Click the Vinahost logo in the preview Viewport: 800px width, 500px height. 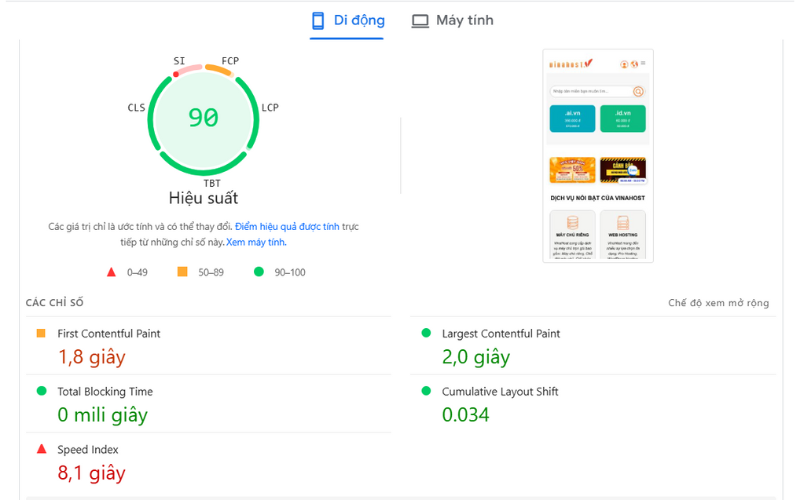pyautogui.click(x=570, y=64)
